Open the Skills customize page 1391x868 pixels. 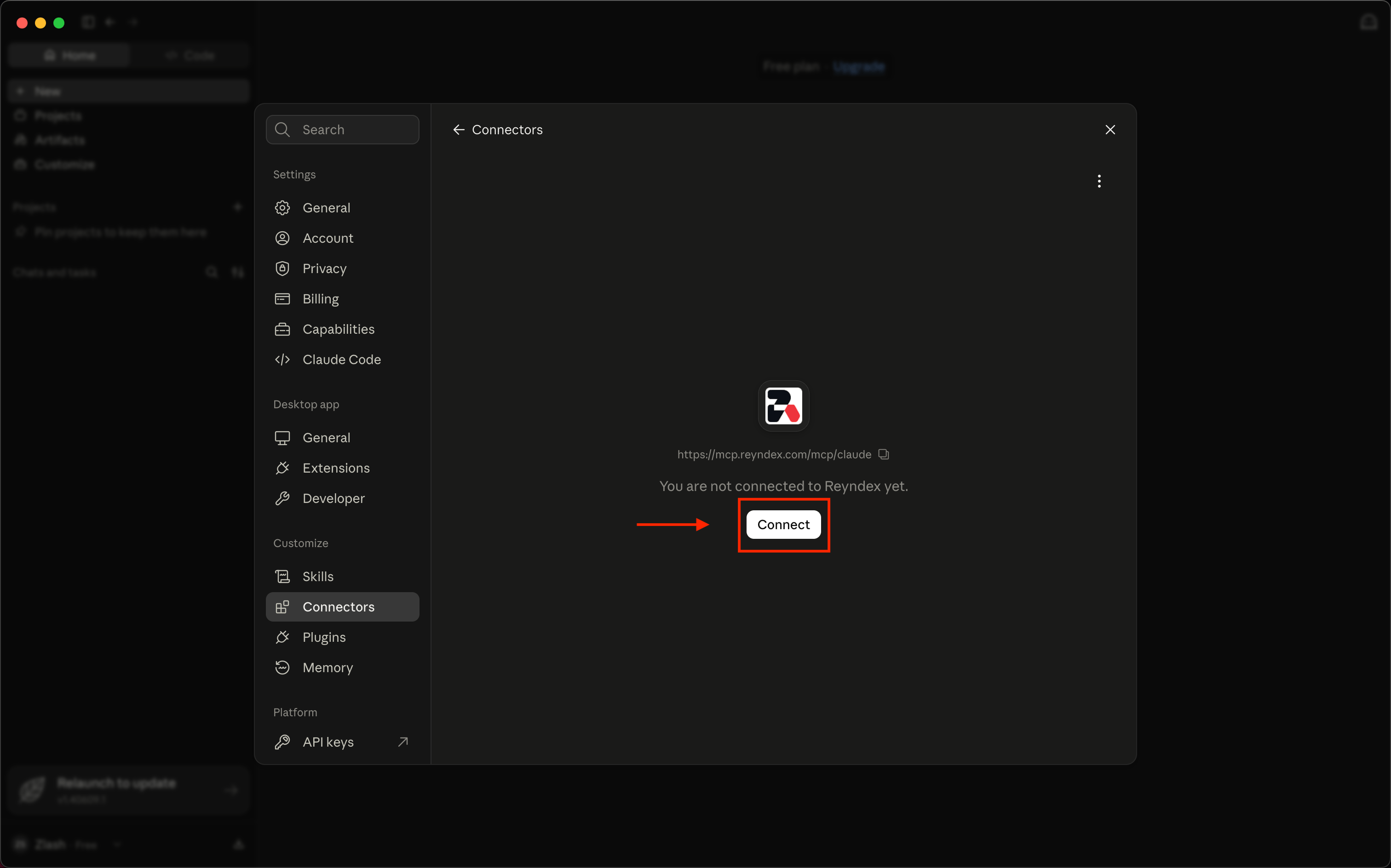coord(342,577)
